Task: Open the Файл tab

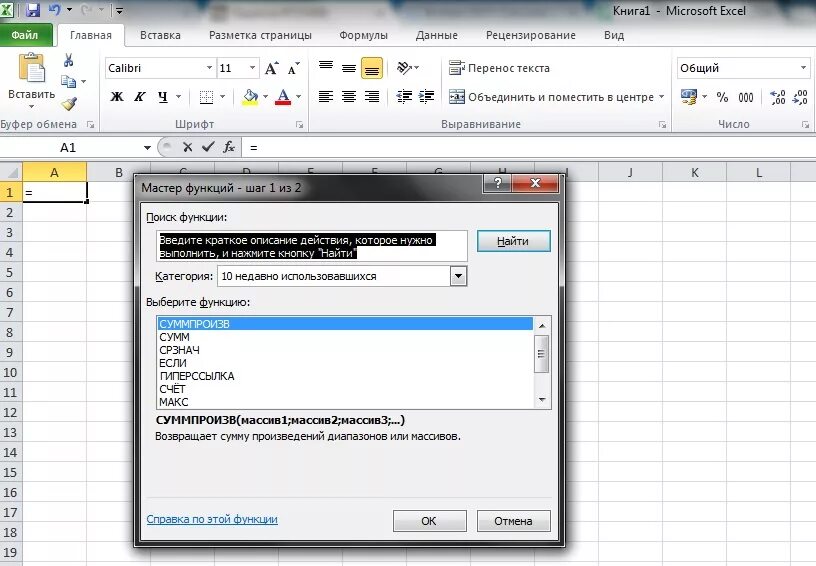Action: tap(25, 35)
